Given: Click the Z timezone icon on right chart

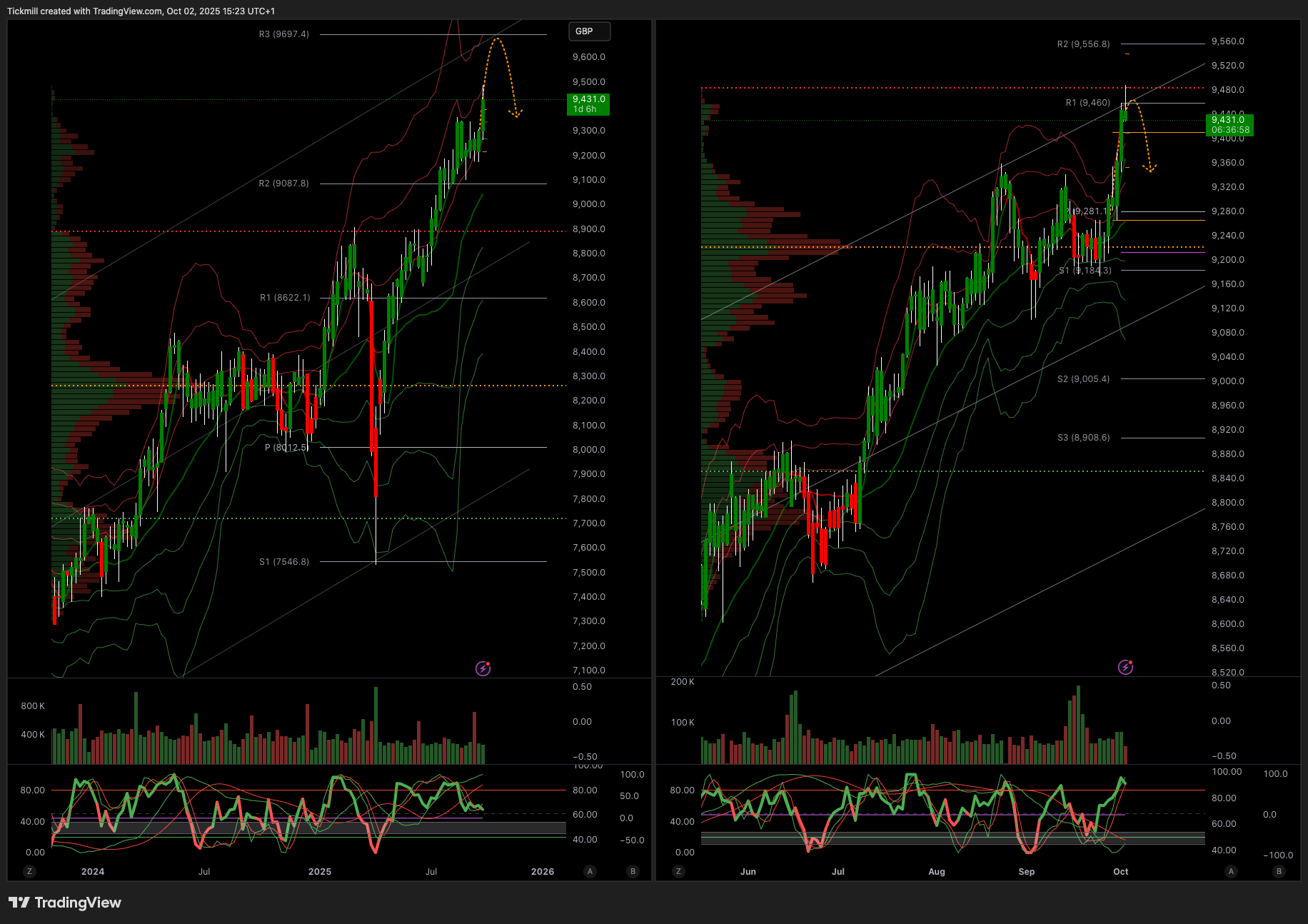Looking at the screenshot, I should [678, 871].
